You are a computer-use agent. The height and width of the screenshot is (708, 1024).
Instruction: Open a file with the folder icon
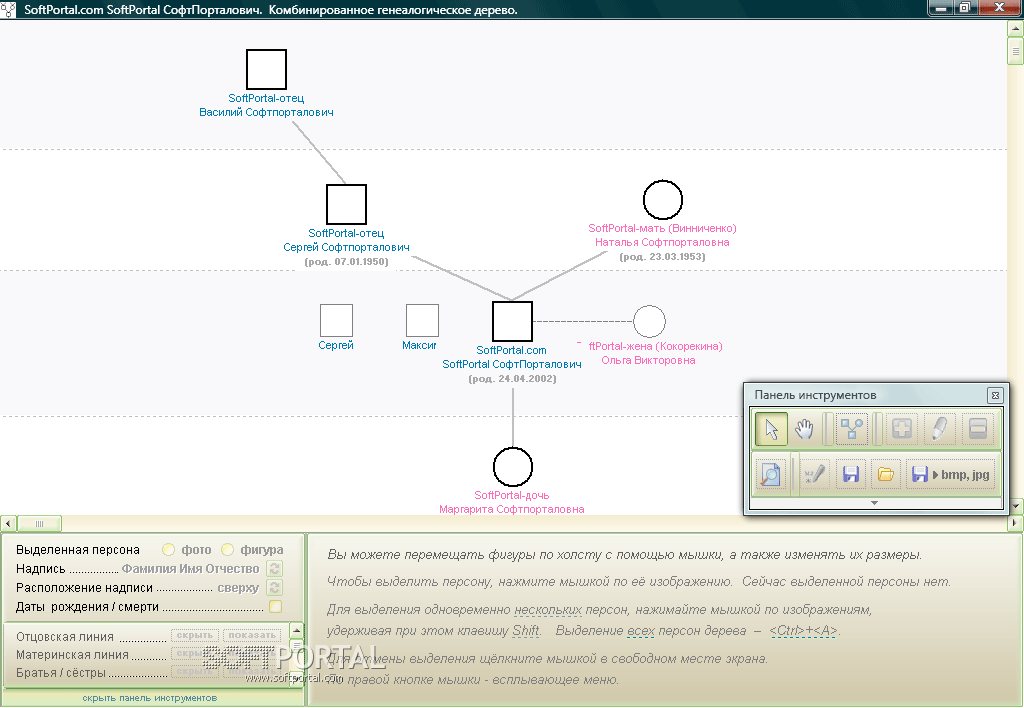pyautogui.click(x=886, y=474)
